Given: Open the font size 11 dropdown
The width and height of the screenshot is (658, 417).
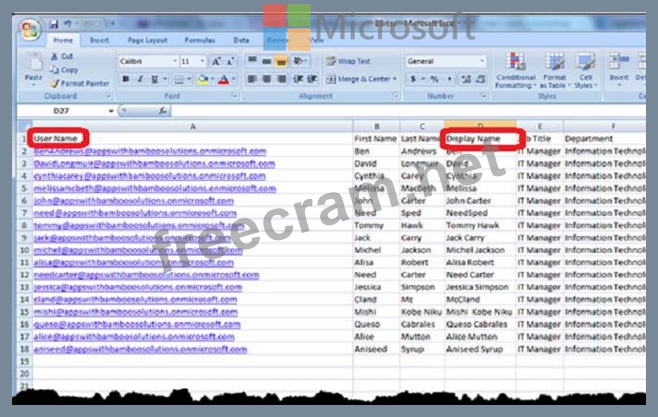Looking at the screenshot, I should click(203, 61).
